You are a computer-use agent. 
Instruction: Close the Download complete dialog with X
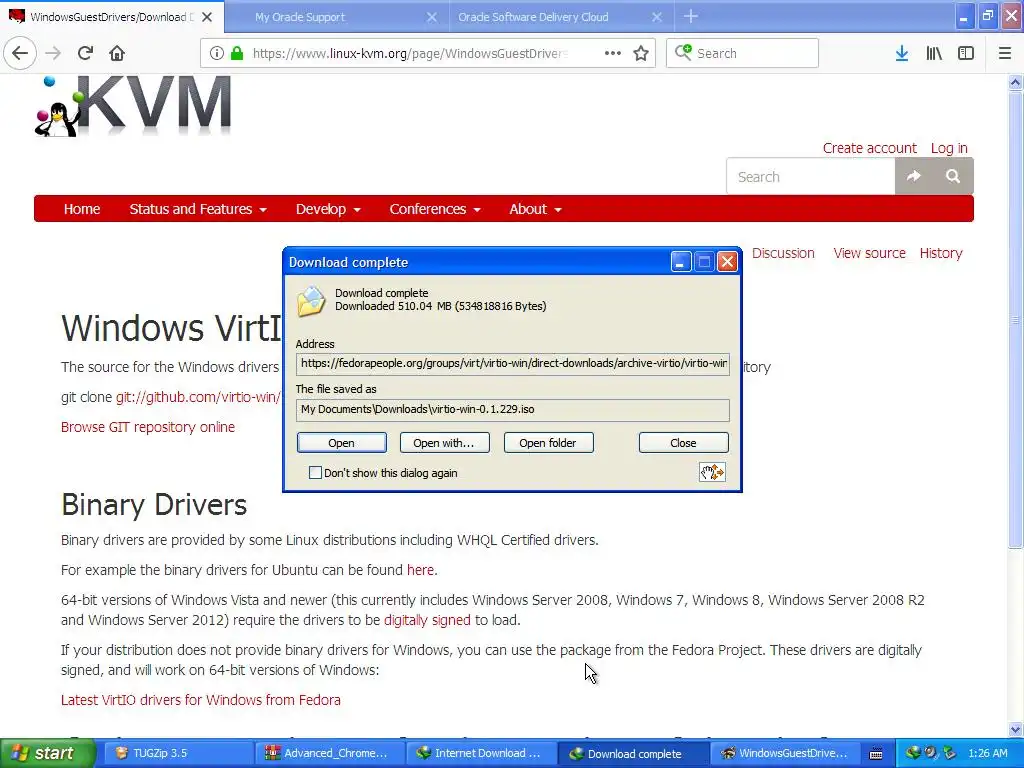728,262
